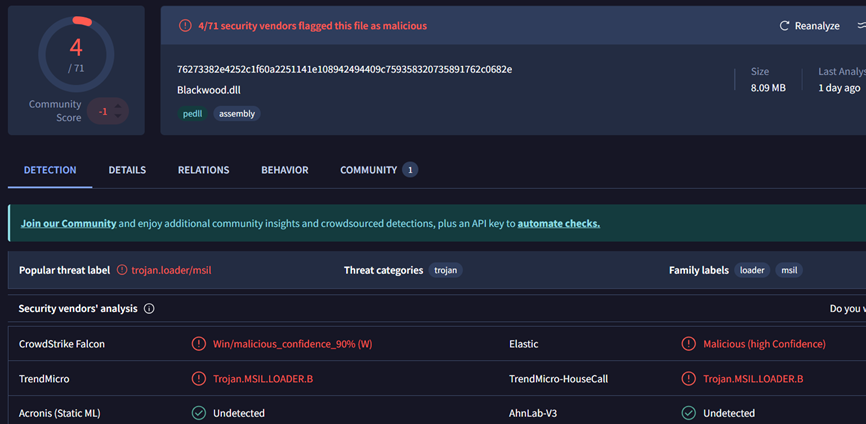Click the TrendMicro-HouseCall alert icon
The width and height of the screenshot is (866, 424).
point(688,379)
